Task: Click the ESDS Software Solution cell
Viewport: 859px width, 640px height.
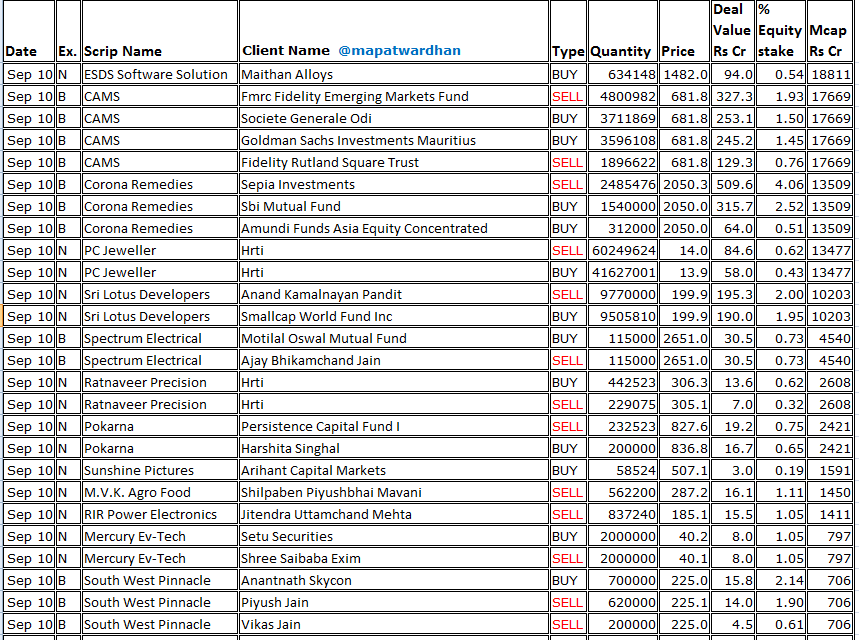Action: [159, 74]
